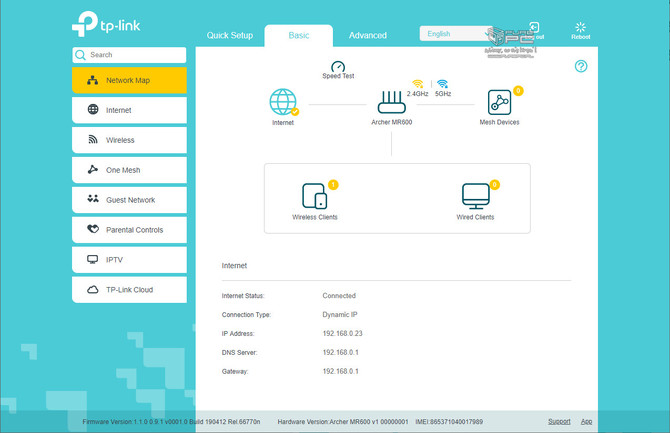The height and width of the screenshot is (433, 670).
Task: Go to Wireless settings in the sidebar
Action: tap(129, 140)
